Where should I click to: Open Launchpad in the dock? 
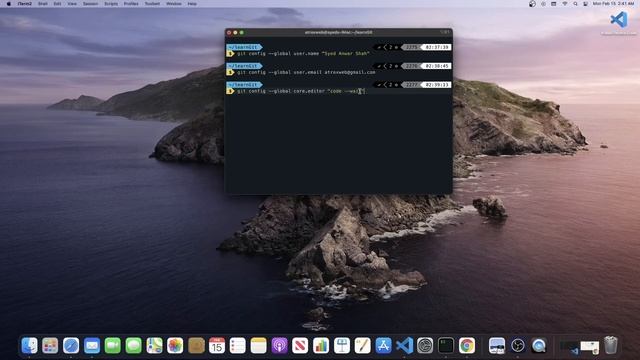tap(50, 346)
